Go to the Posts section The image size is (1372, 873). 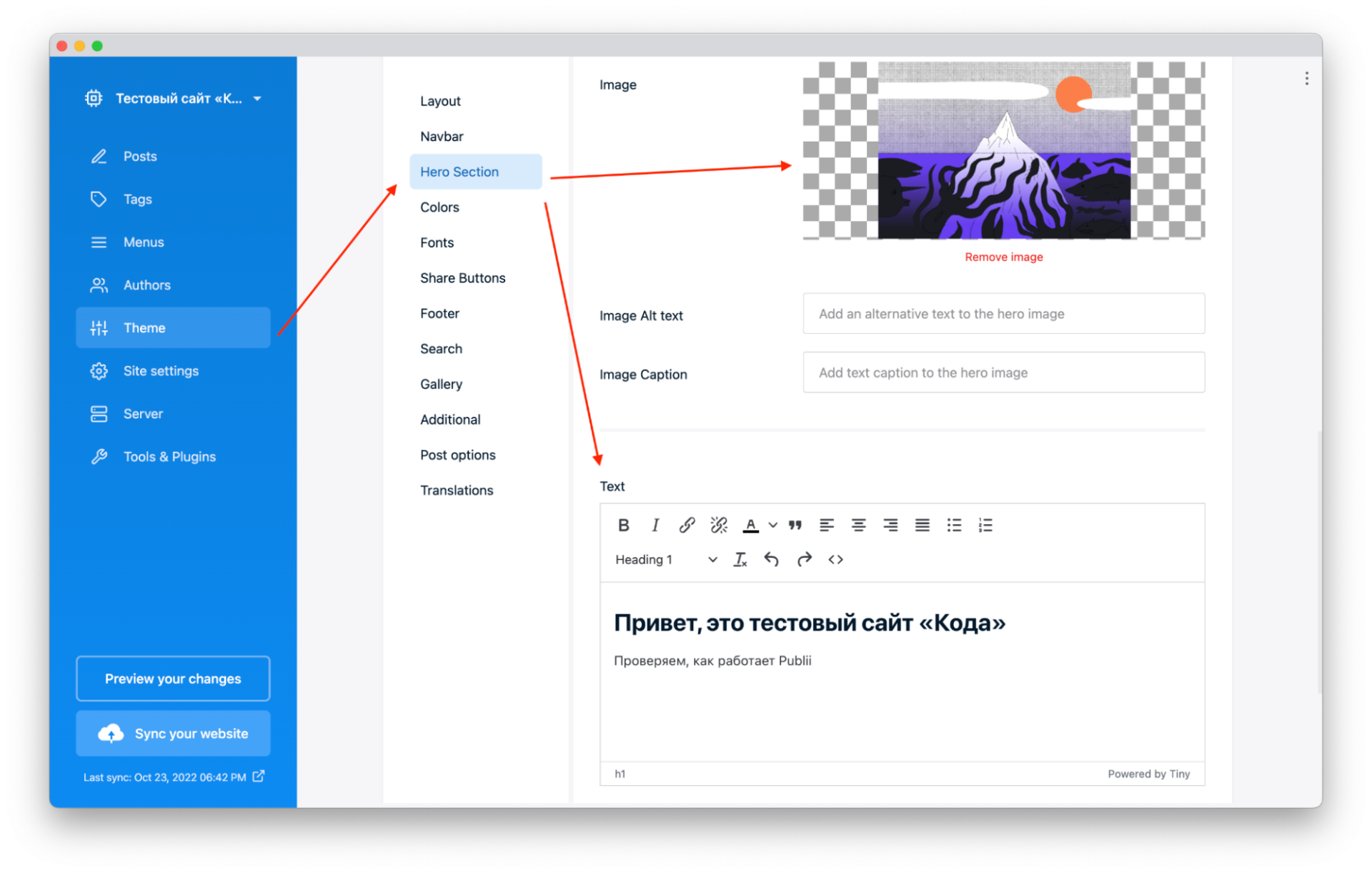coord(140,157)
